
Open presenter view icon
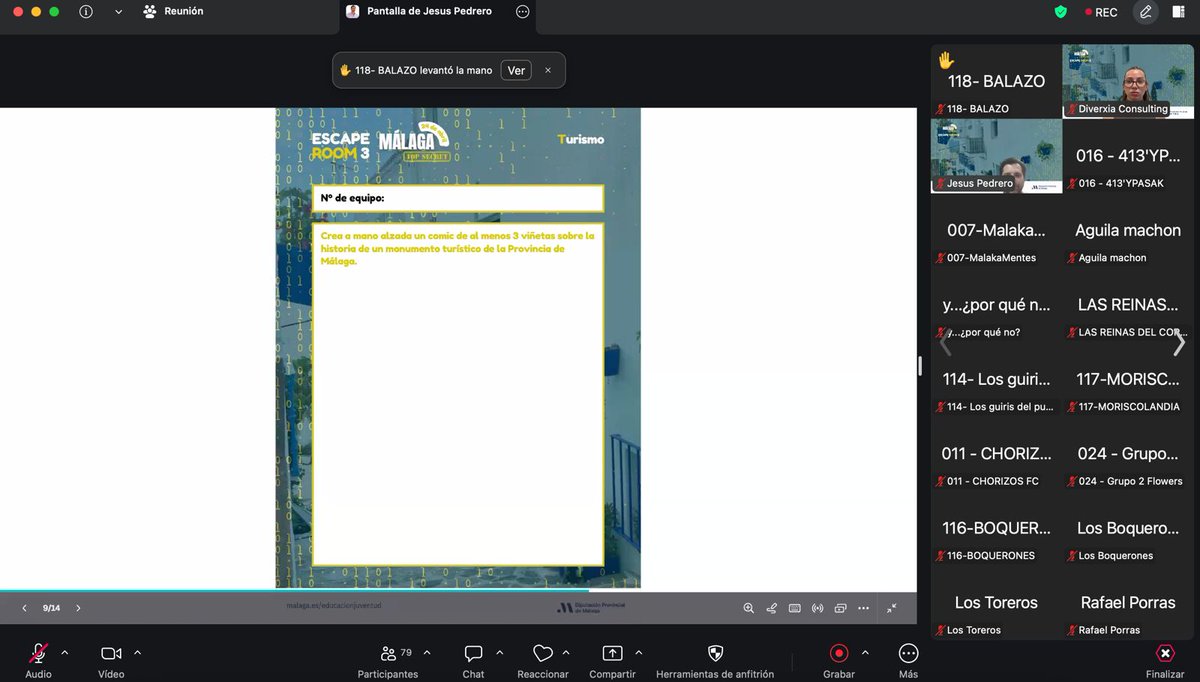[x=841, y=608]
